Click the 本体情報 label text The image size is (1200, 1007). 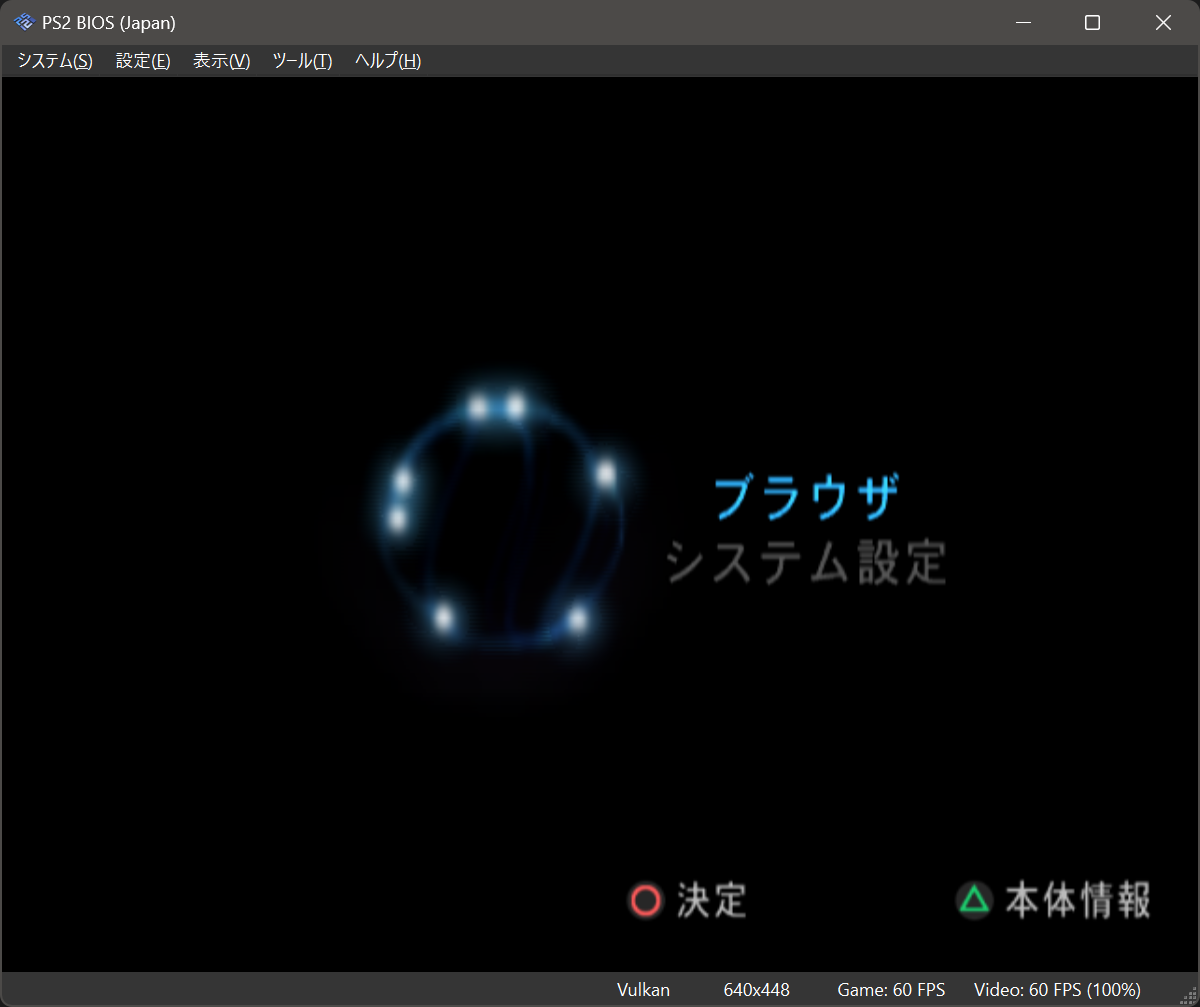1078,900
